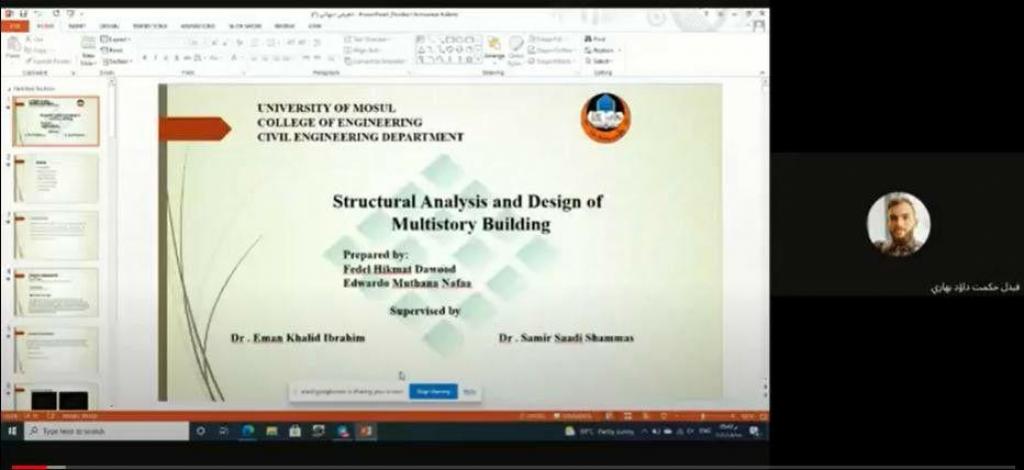This screenshot has width=1024, height=470.
Task: Toggle bold formatting in the Font group
Action: point(144,58)
